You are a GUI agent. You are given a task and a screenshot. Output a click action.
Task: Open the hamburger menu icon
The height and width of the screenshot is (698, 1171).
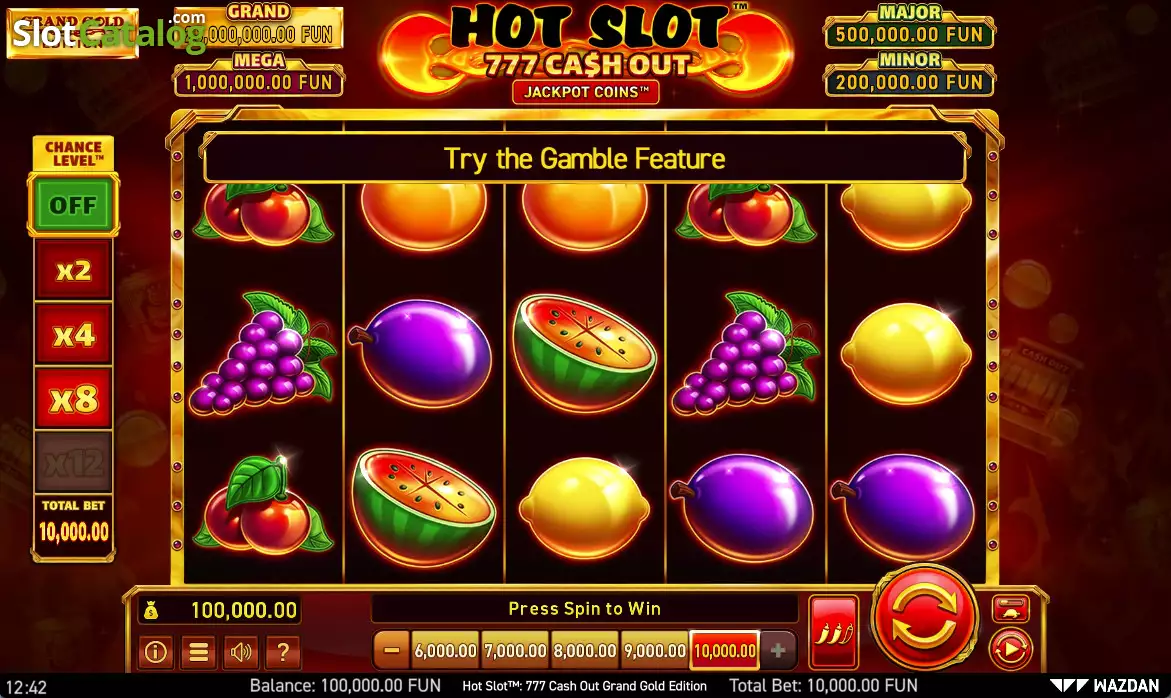pos(198,652)
